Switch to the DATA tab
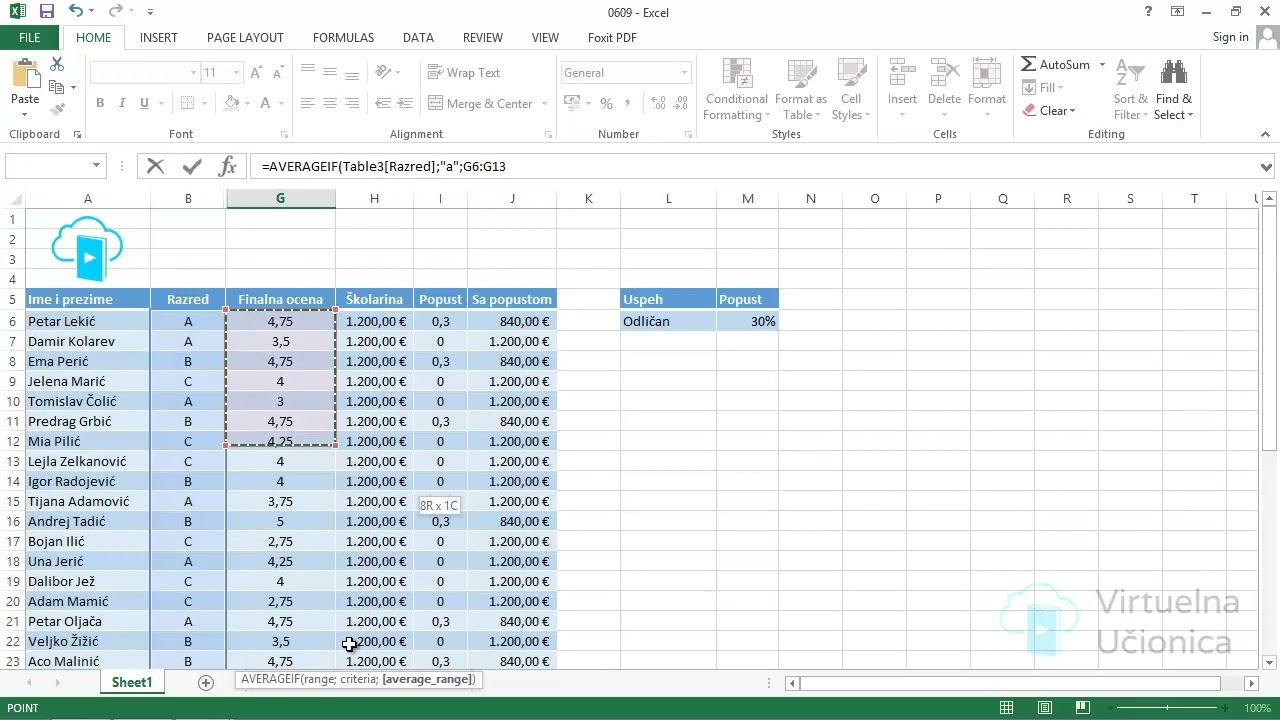1280x720 pixels. coord(418,37)
